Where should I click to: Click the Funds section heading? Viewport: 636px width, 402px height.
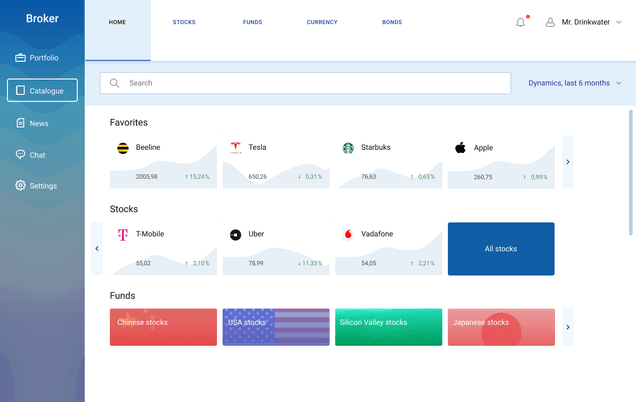point(122,295)
